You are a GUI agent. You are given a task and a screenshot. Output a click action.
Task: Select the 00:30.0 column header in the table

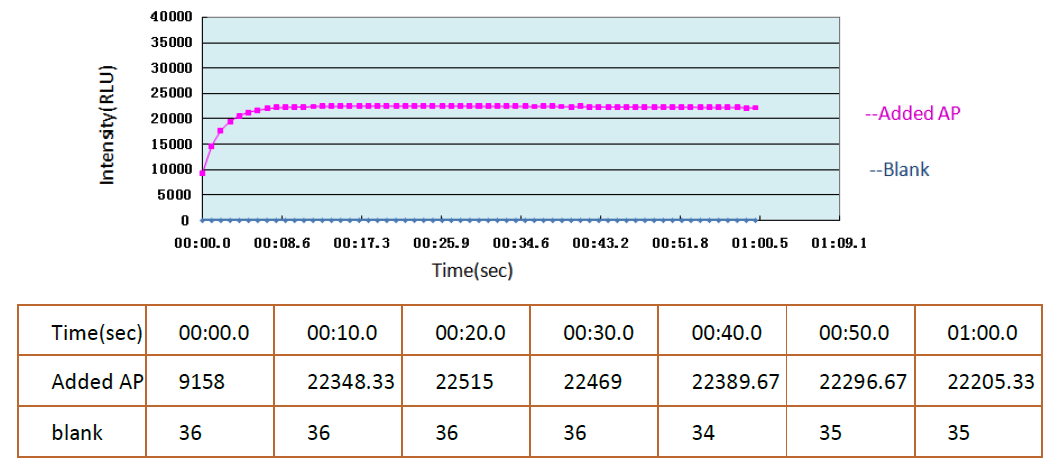click(x=598, y=332)
